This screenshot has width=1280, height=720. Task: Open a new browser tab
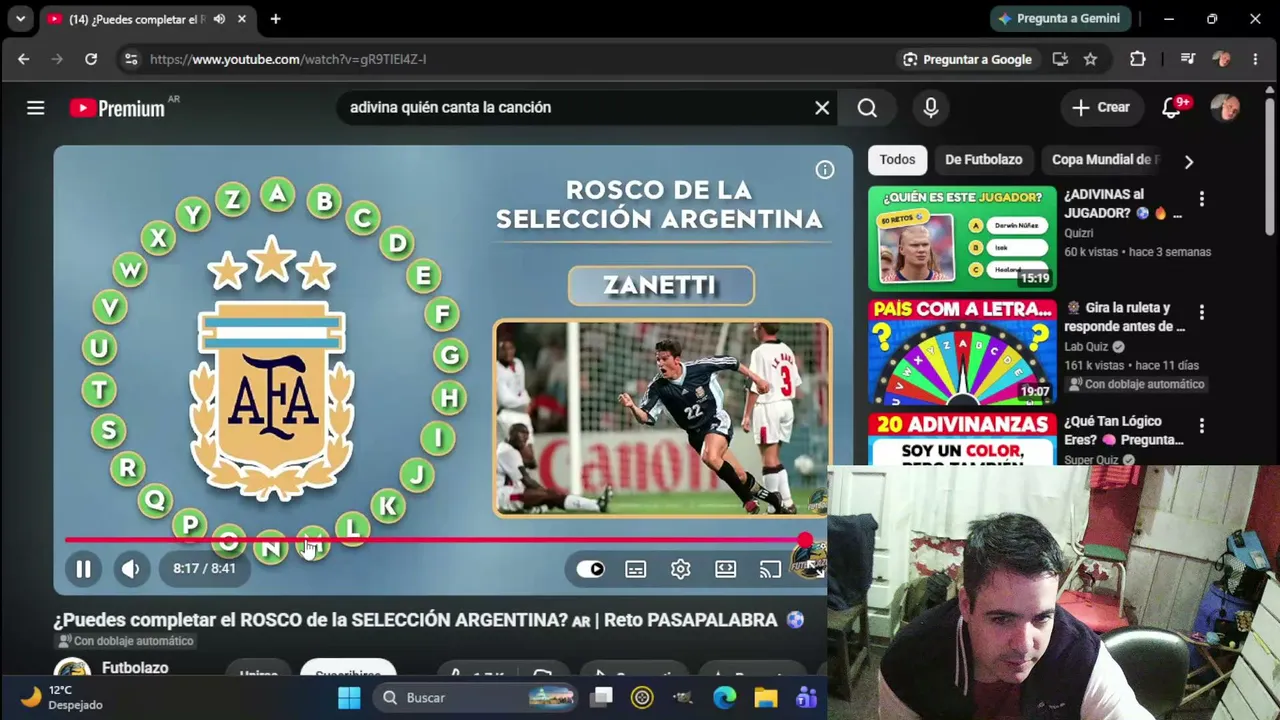click(276, 19)
